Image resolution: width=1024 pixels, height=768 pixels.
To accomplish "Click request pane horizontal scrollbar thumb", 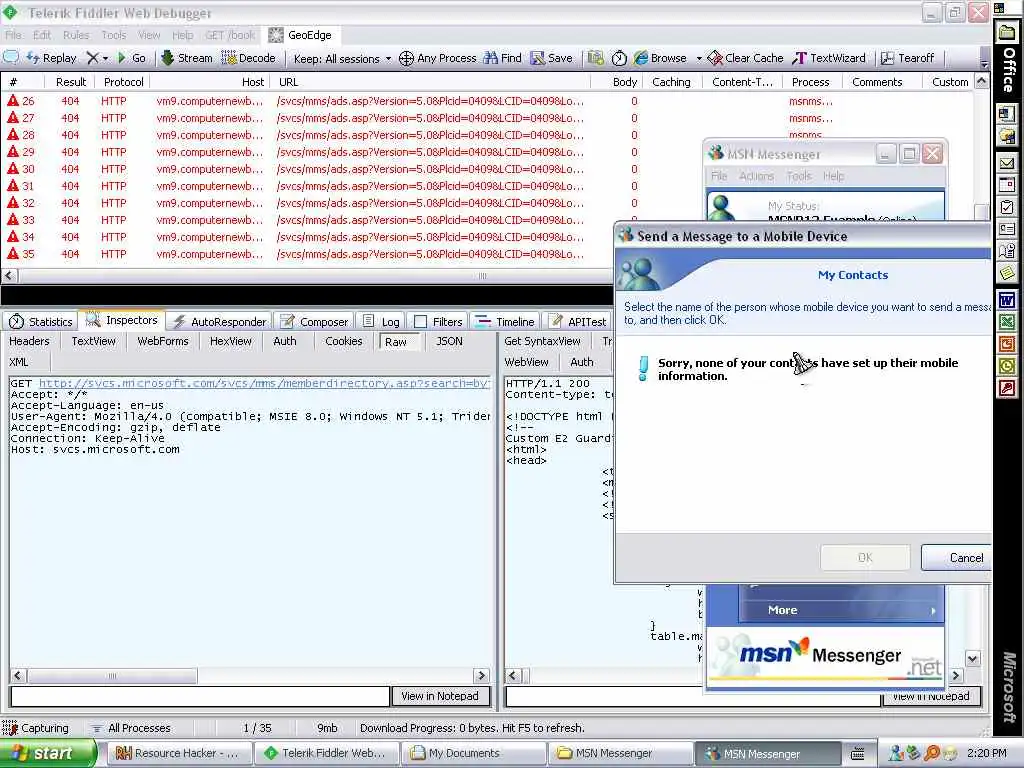I will (x=112, y=675).
